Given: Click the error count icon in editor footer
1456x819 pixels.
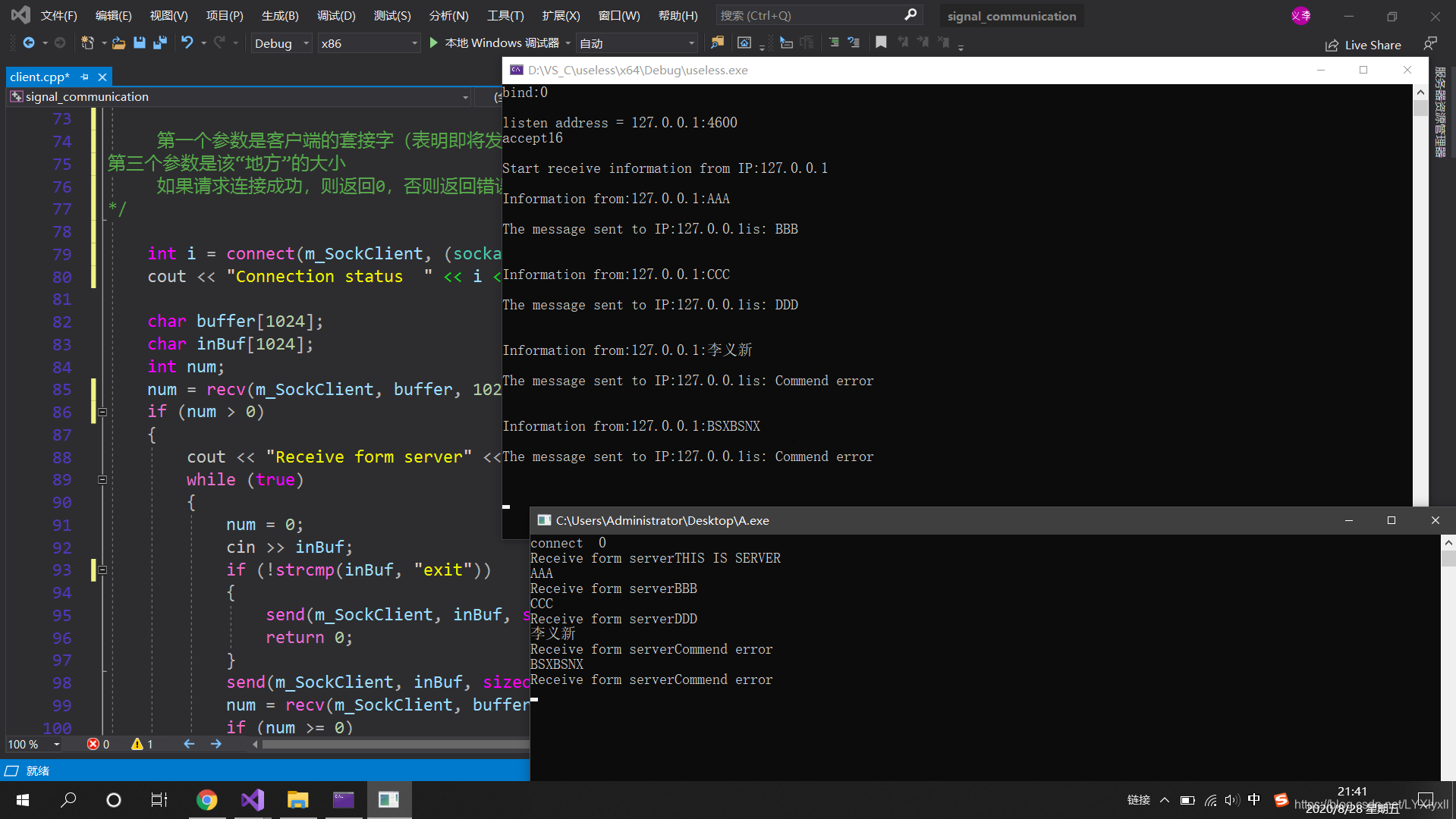Looking at the screenshot, I should click(x=93, y=745).
